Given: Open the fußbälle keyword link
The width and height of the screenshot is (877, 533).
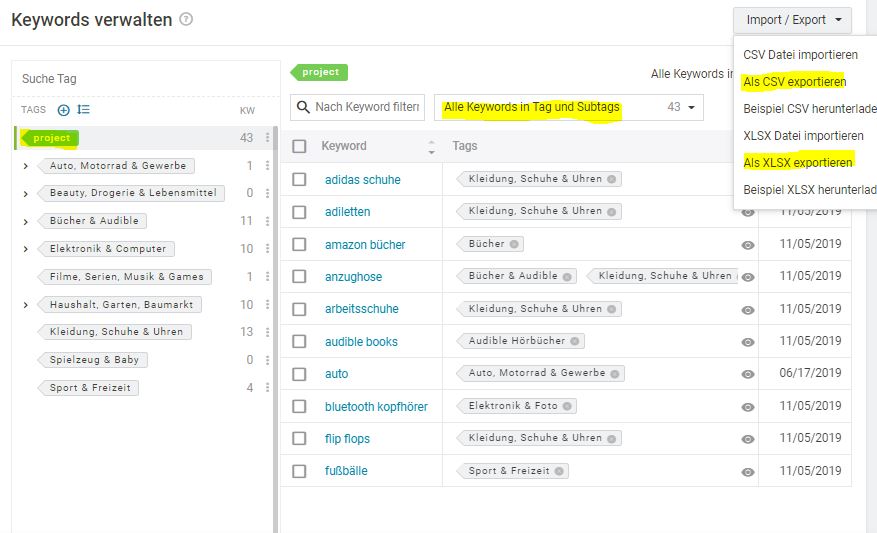Looking at the screenshot, I should [x=346, y=471].
